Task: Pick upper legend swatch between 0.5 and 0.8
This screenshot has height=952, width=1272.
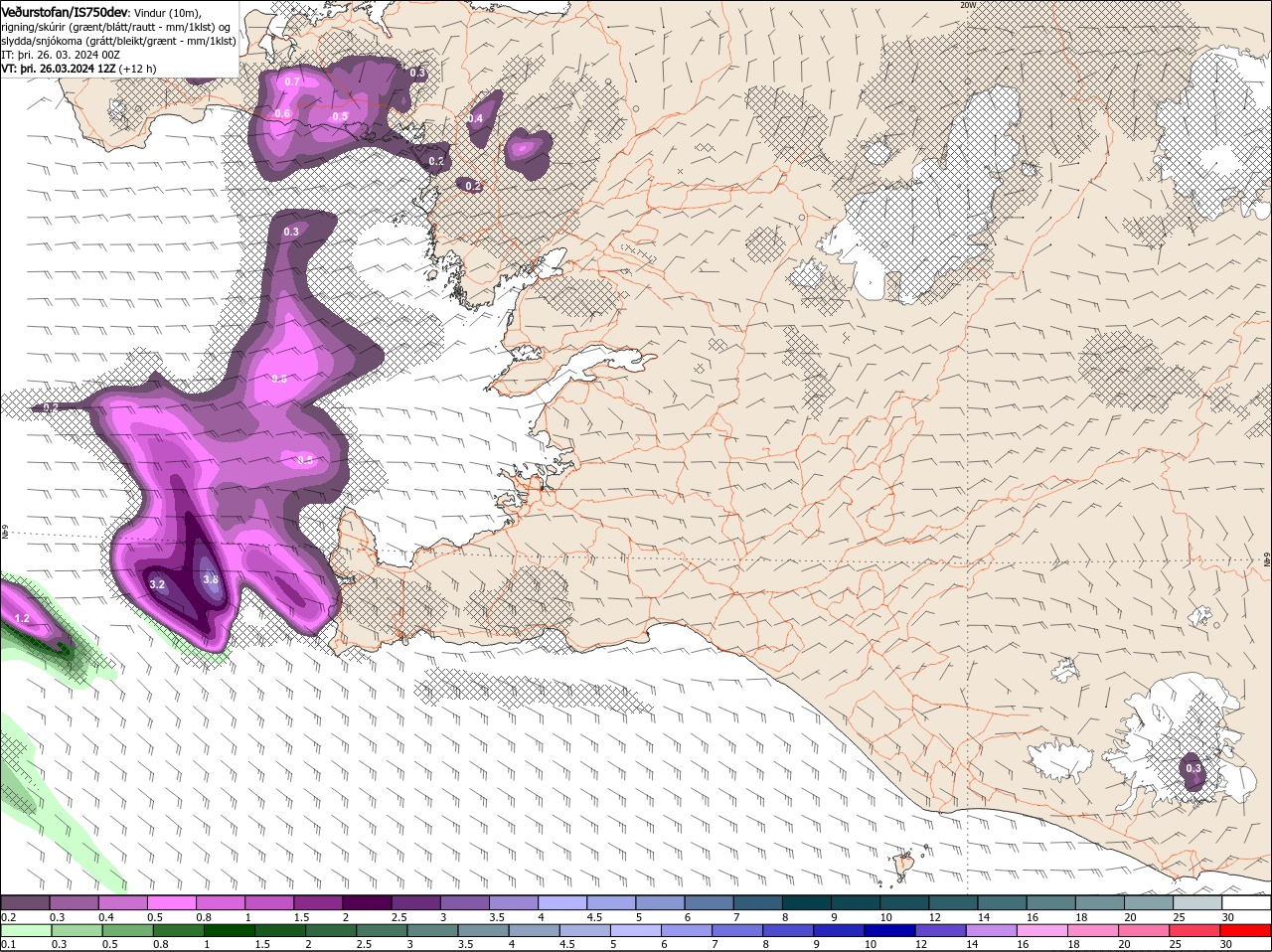Action: (172, 902)
